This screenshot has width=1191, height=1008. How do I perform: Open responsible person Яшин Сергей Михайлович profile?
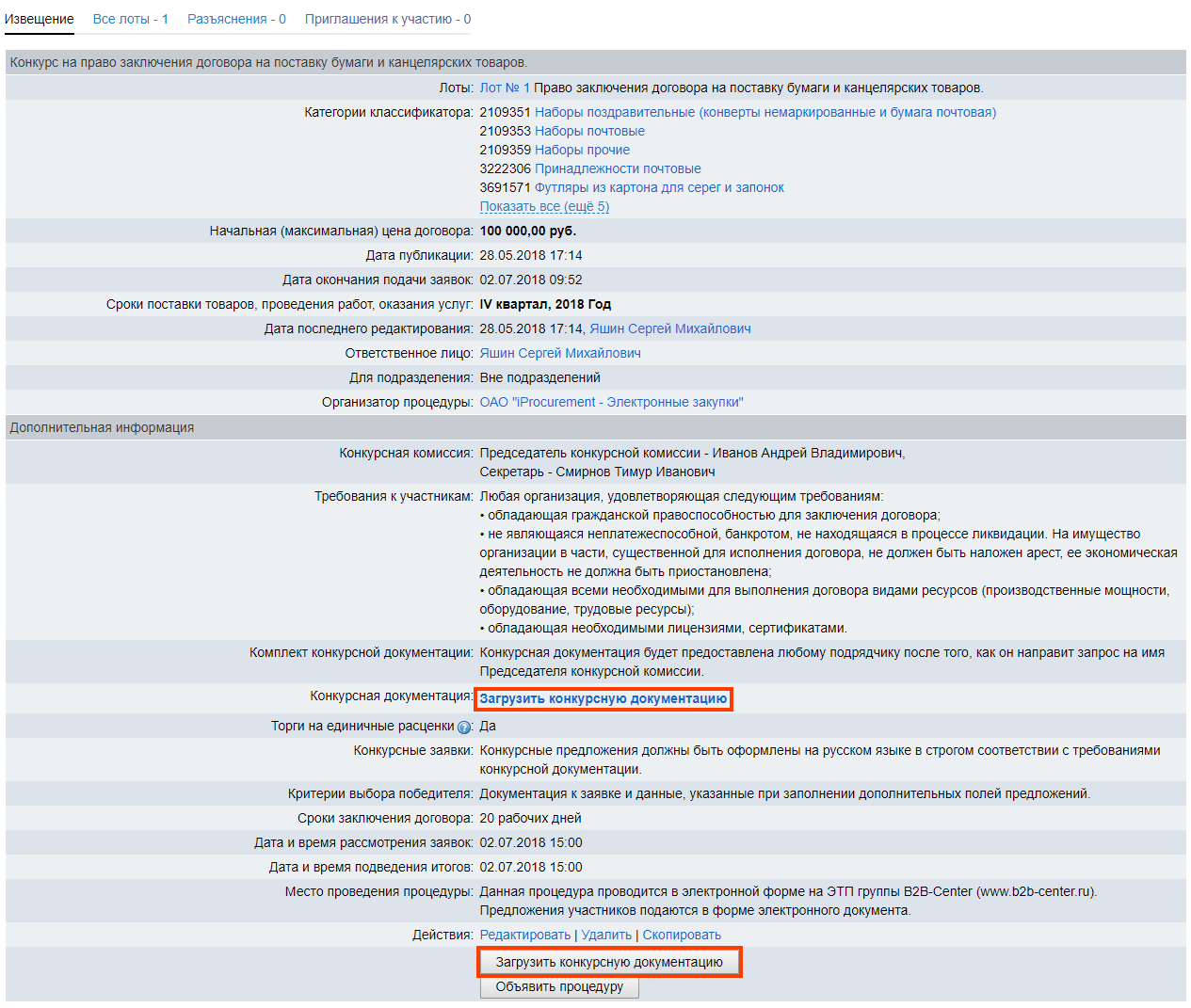[x=560, y=353]
